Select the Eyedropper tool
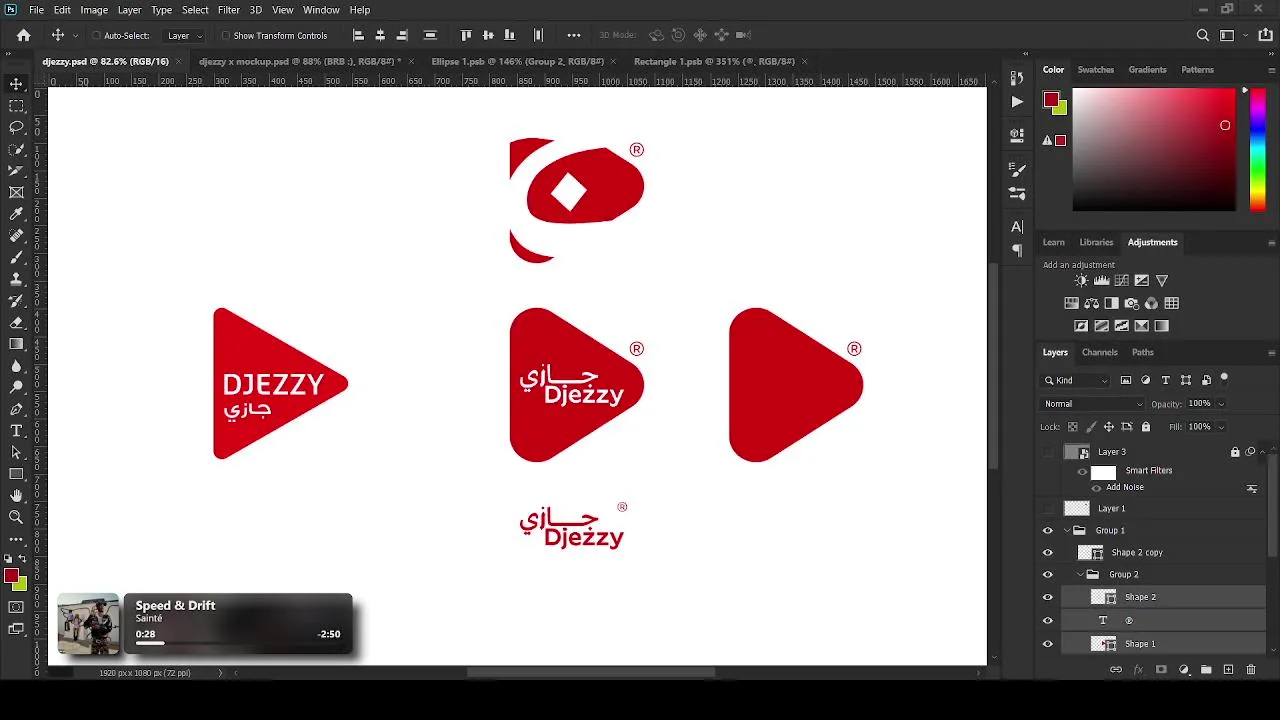1280x720 pixels. coord(16,214)
